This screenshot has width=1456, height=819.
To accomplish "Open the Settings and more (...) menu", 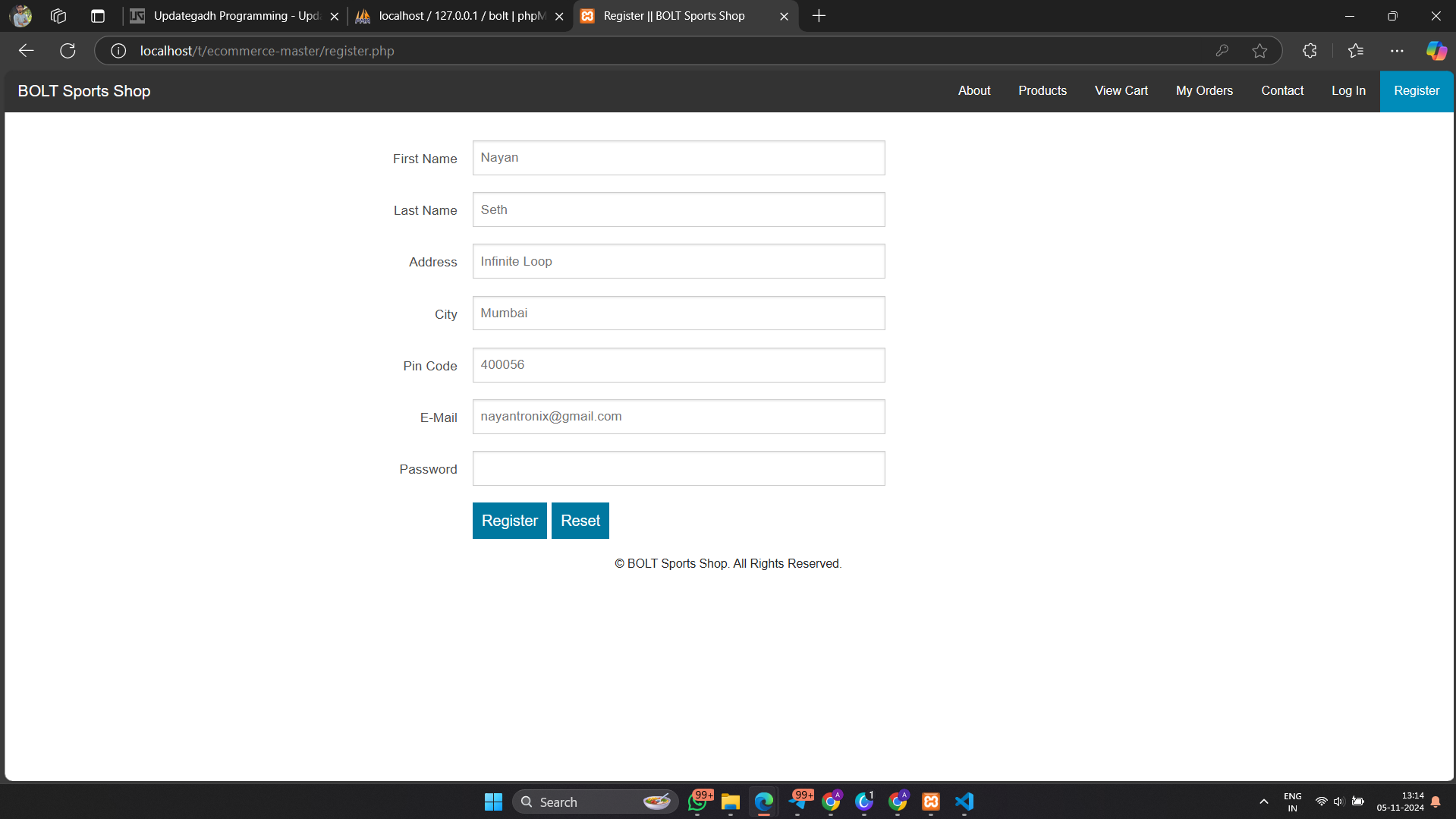I will click(x=1398, y=51).
